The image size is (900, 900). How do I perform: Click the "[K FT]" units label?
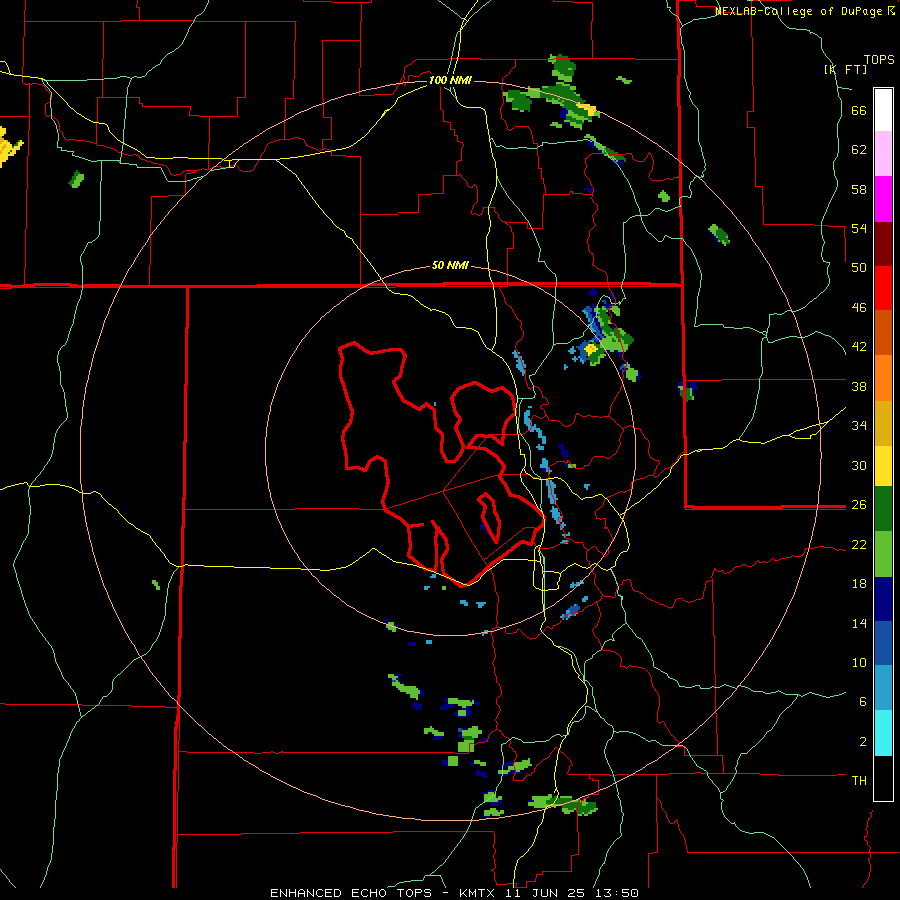coord(845,69)
